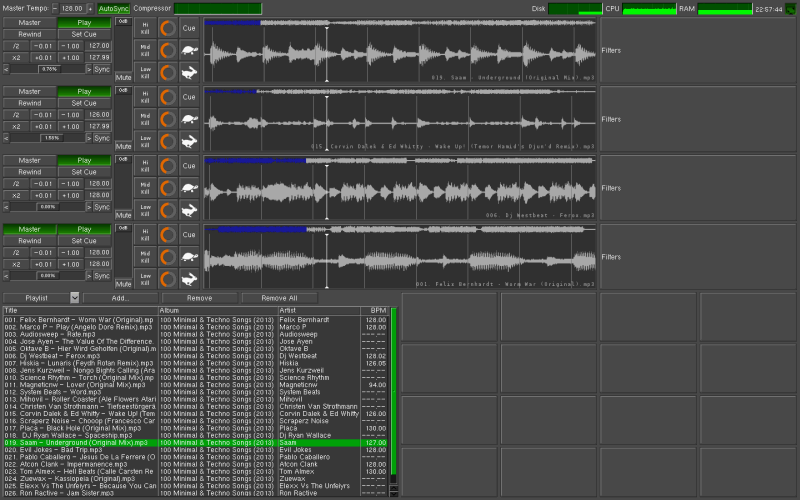Screen dimensions: 800x500
Task: Seek in the overview bar of Felix Bernhardt deck
Action: [399, 230]
